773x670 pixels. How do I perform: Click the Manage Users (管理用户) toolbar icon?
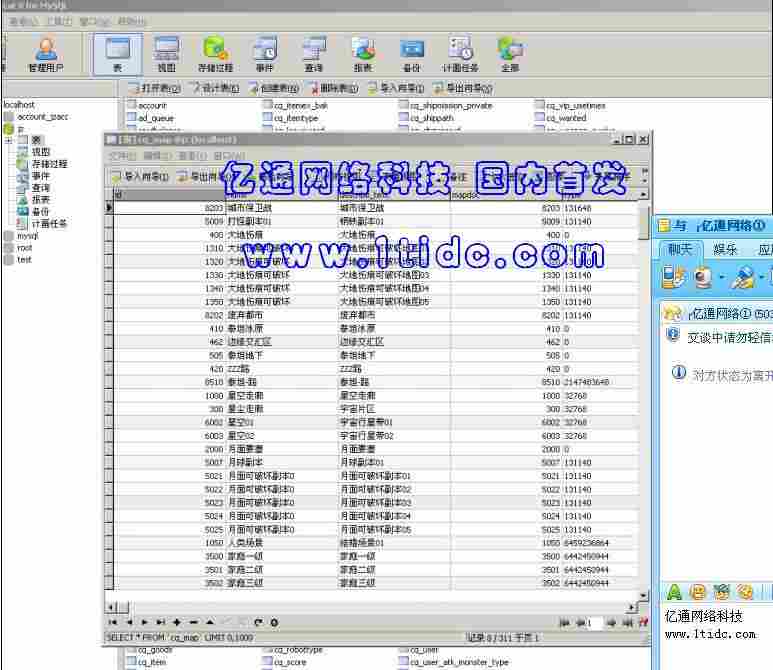(46, 54)
